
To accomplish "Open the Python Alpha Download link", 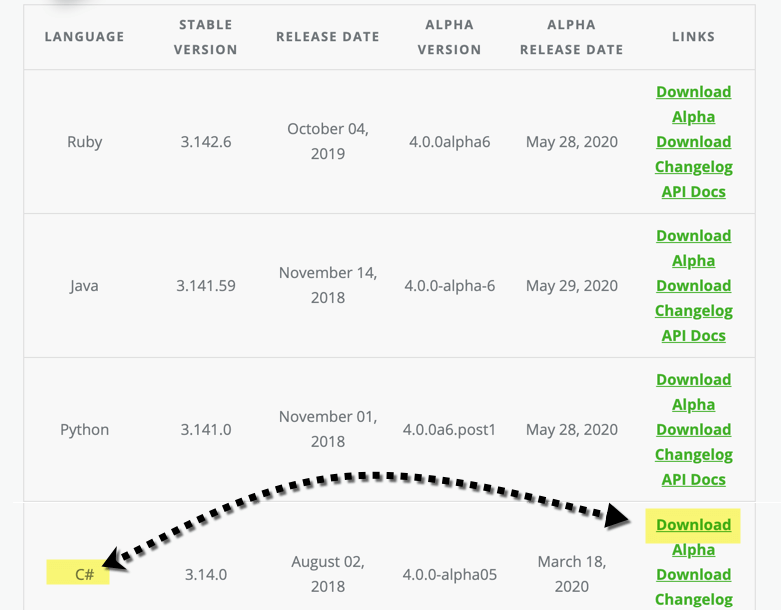I will [x=693, y=417].
